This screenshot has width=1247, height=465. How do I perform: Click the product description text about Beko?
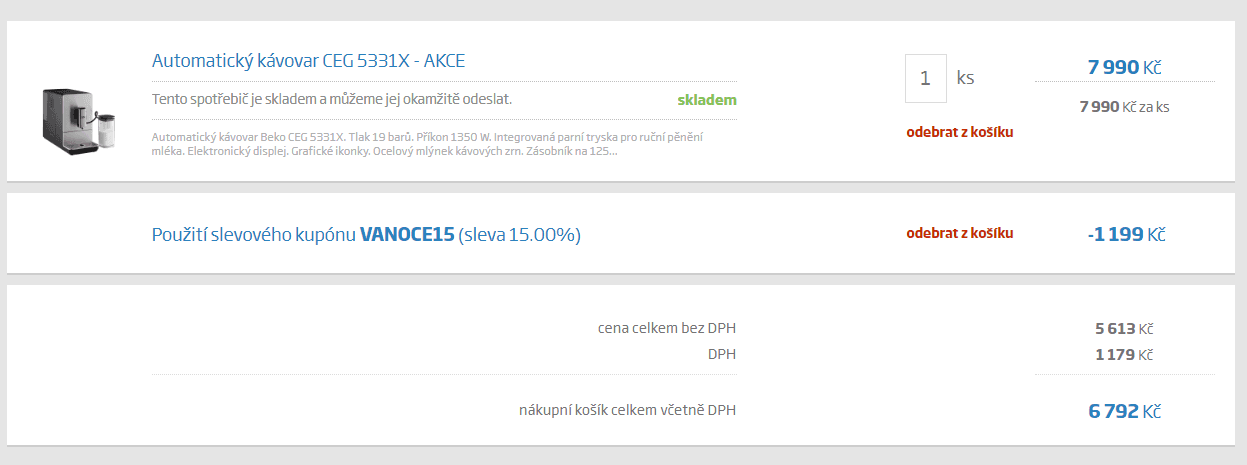[427, 144]
